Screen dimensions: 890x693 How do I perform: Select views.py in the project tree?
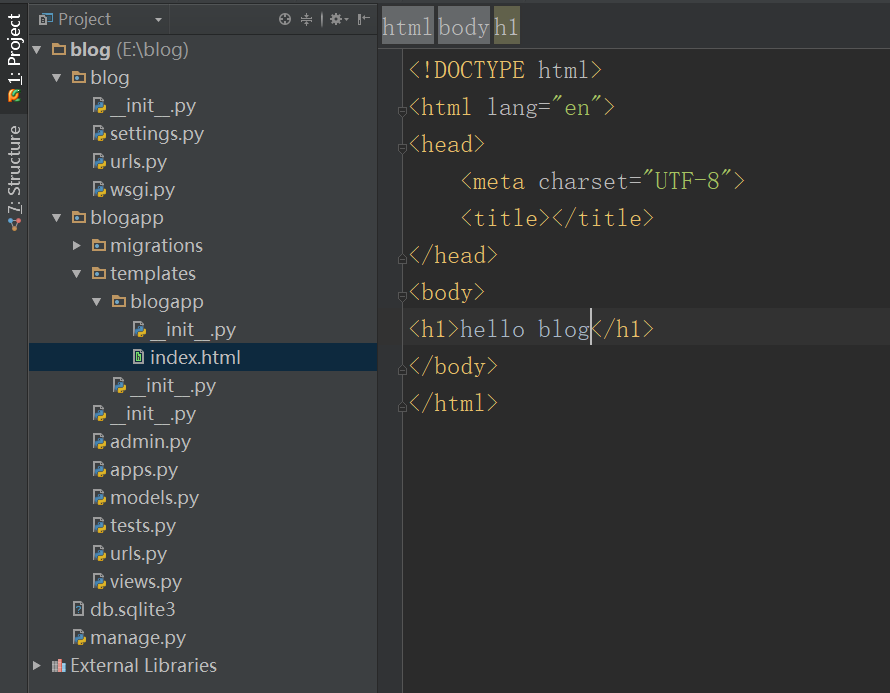(146, 582)
